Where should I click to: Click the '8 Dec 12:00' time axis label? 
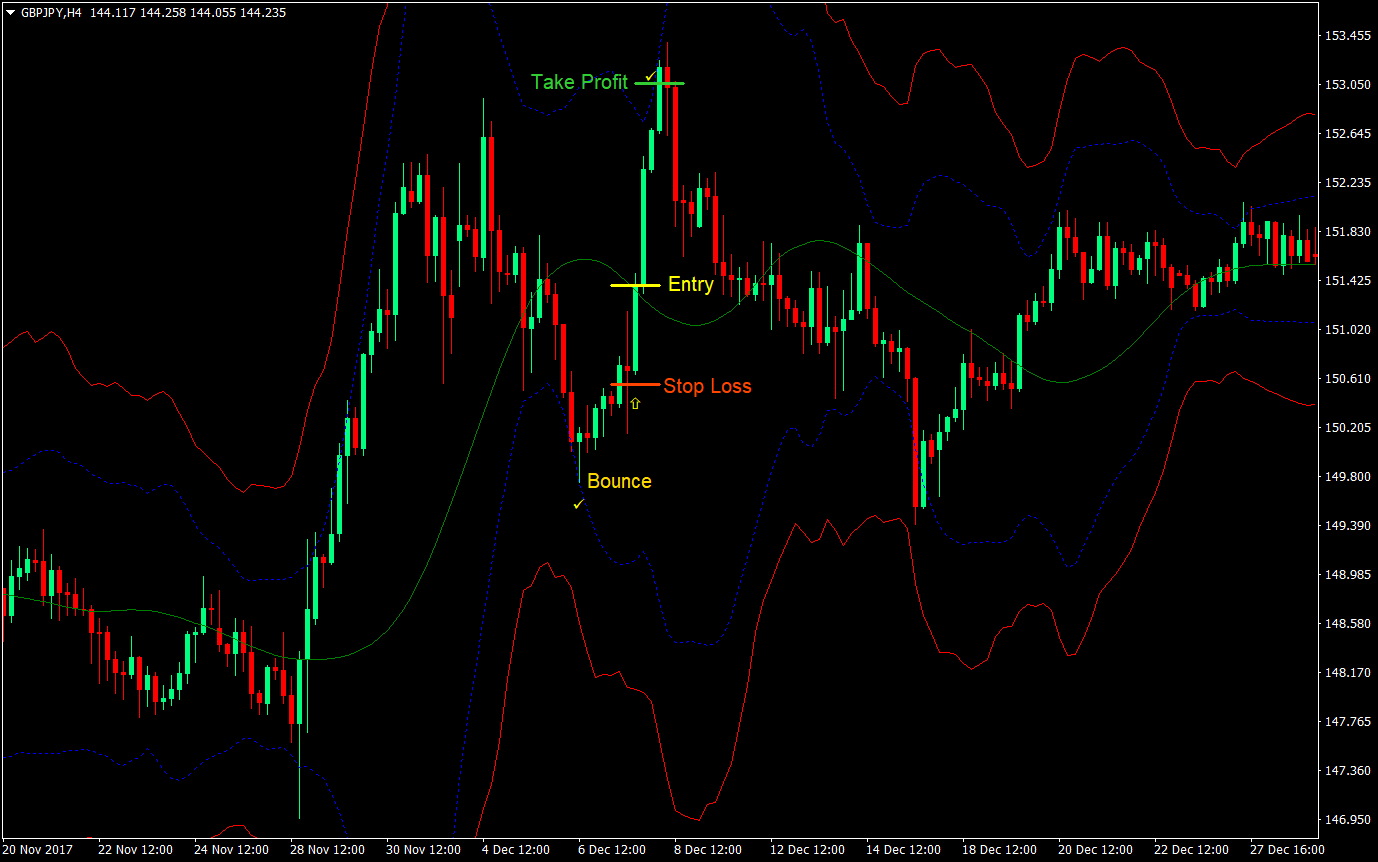tap(708, 848)
